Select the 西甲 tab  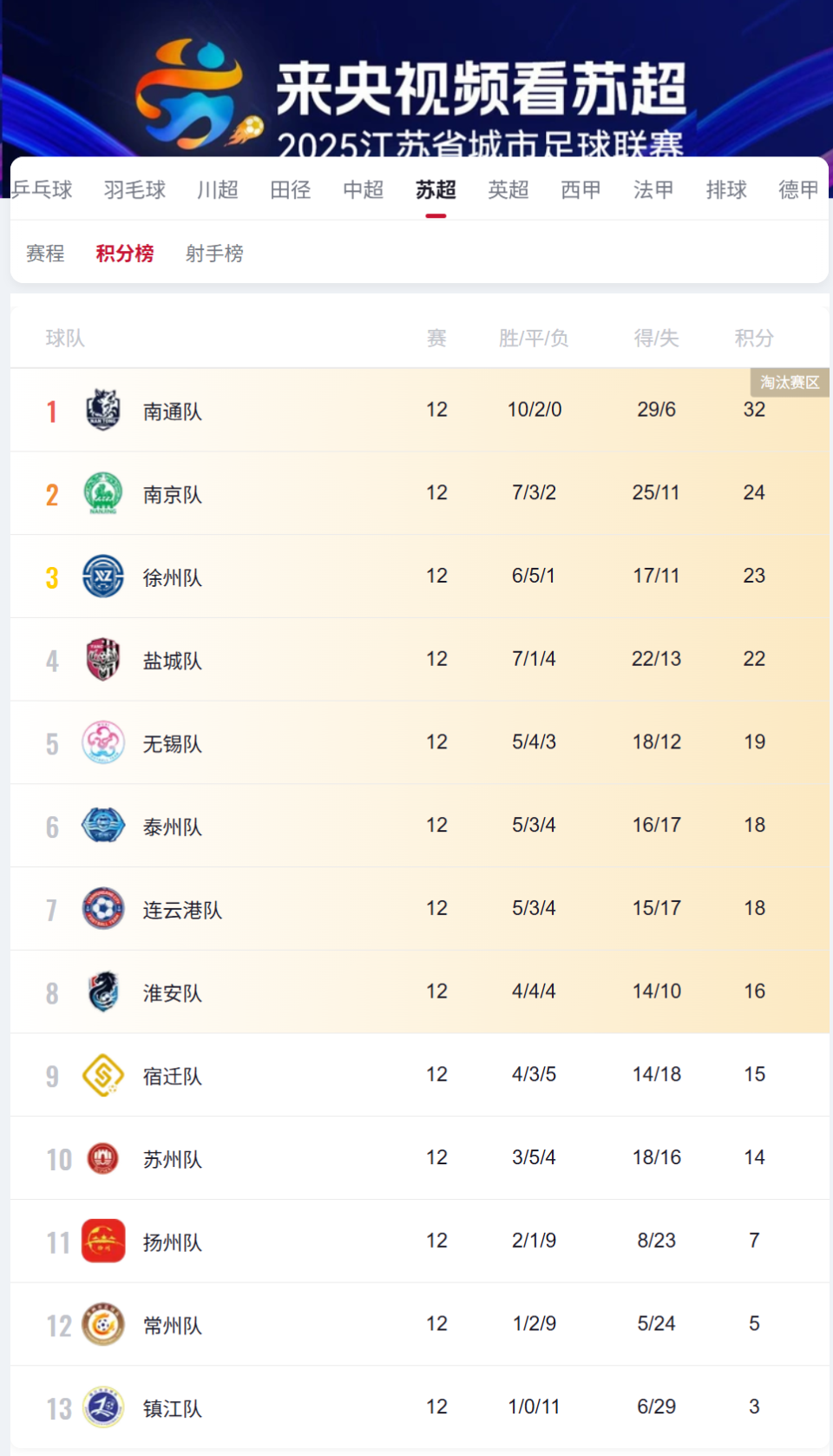point(580,189)
